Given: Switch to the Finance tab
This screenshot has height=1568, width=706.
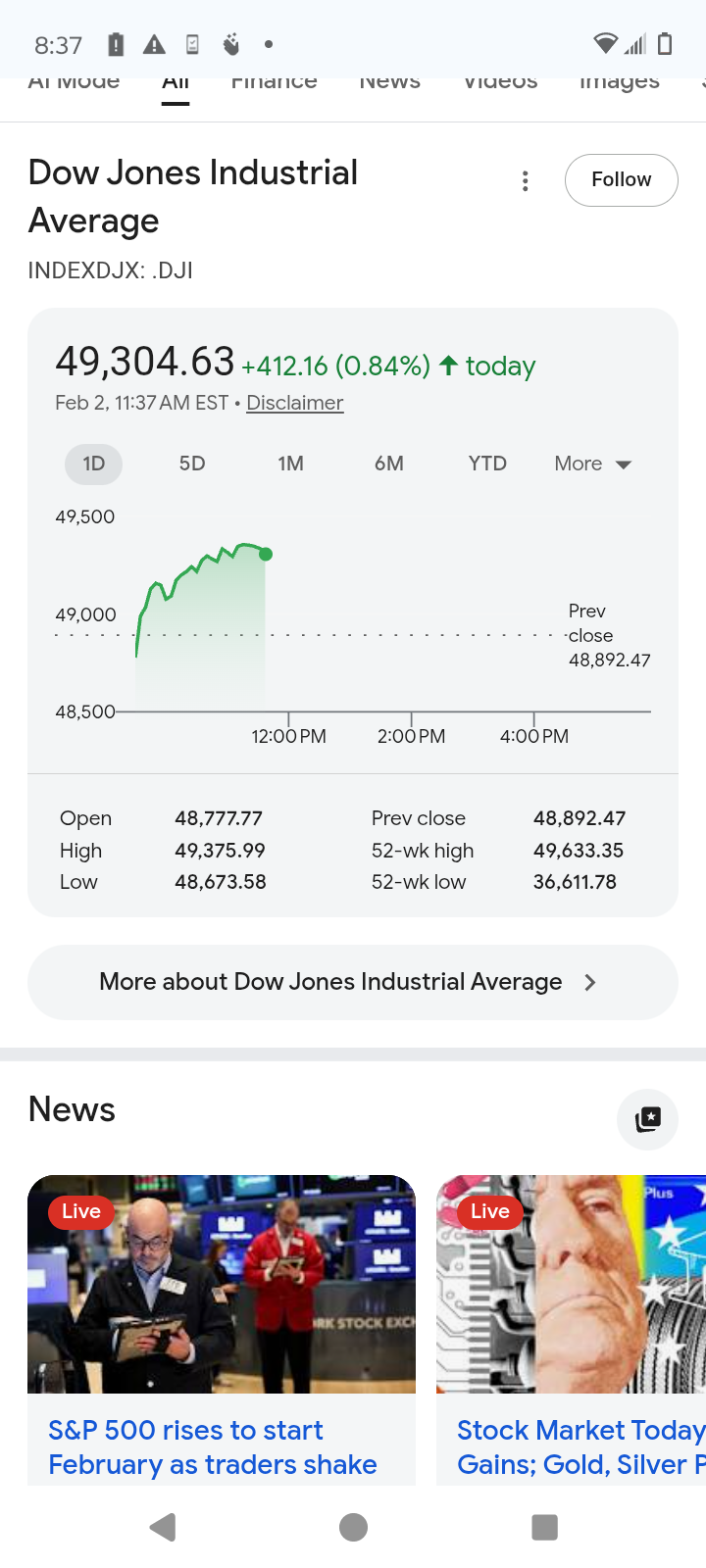Looking at the screenshot, I should [274, 82].
